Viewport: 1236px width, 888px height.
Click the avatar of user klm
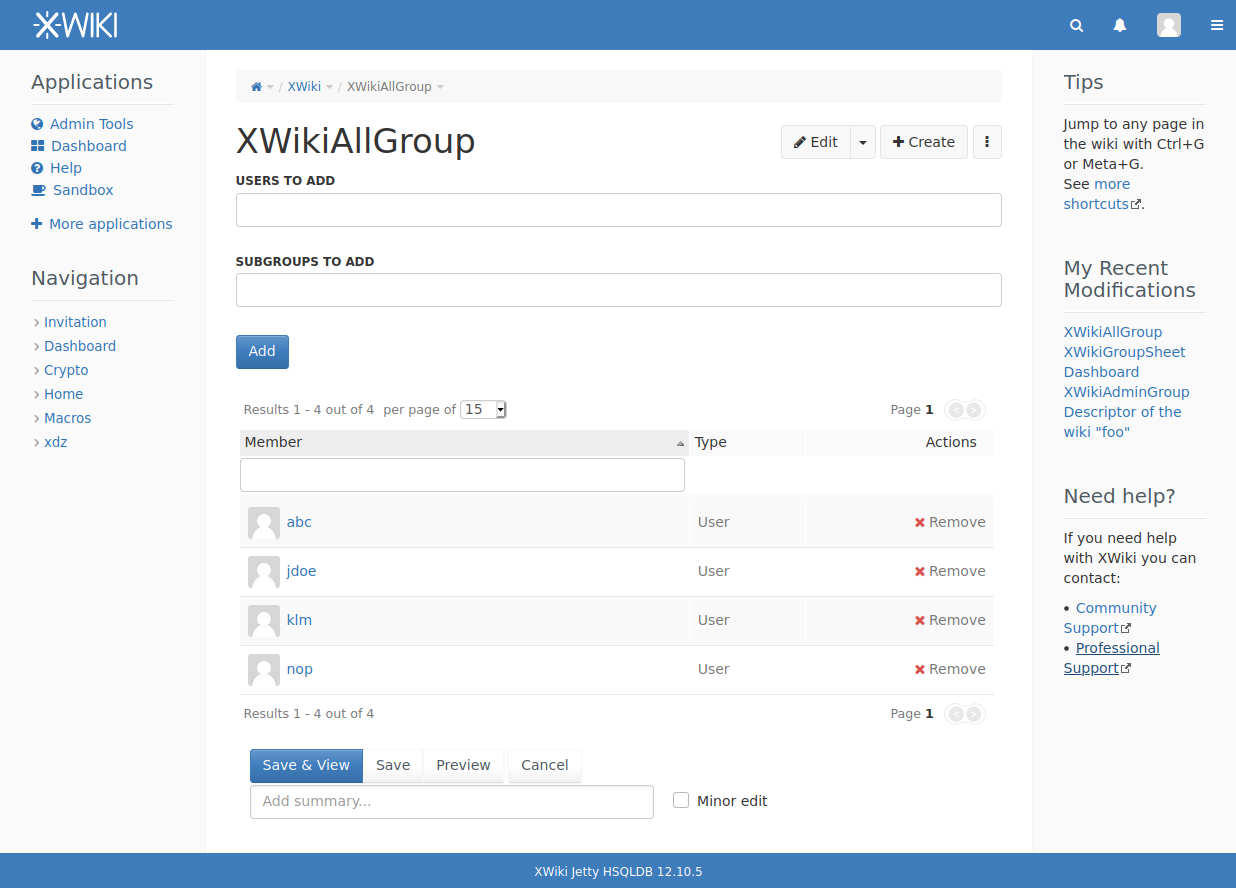264,621
